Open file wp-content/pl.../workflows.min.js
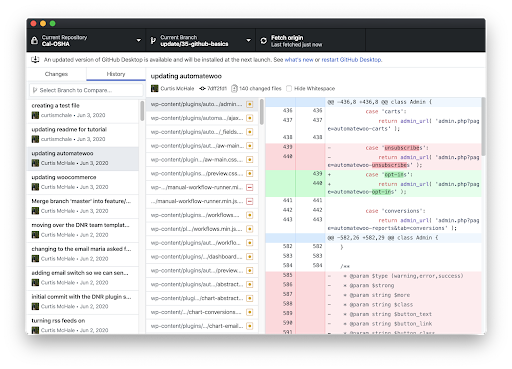This screenshot has height=369, width=512. coord(202,229)
